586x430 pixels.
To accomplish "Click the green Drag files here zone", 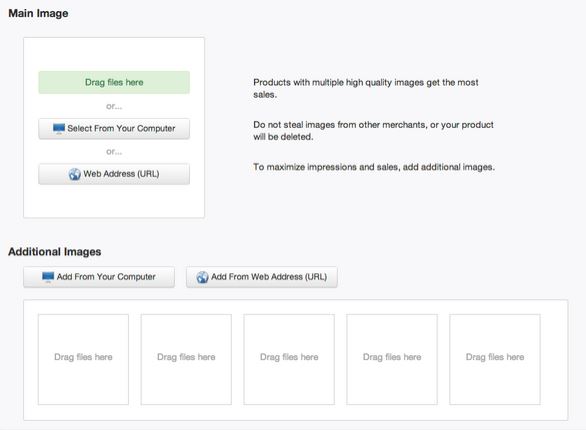I will click(x=114, y=82).
